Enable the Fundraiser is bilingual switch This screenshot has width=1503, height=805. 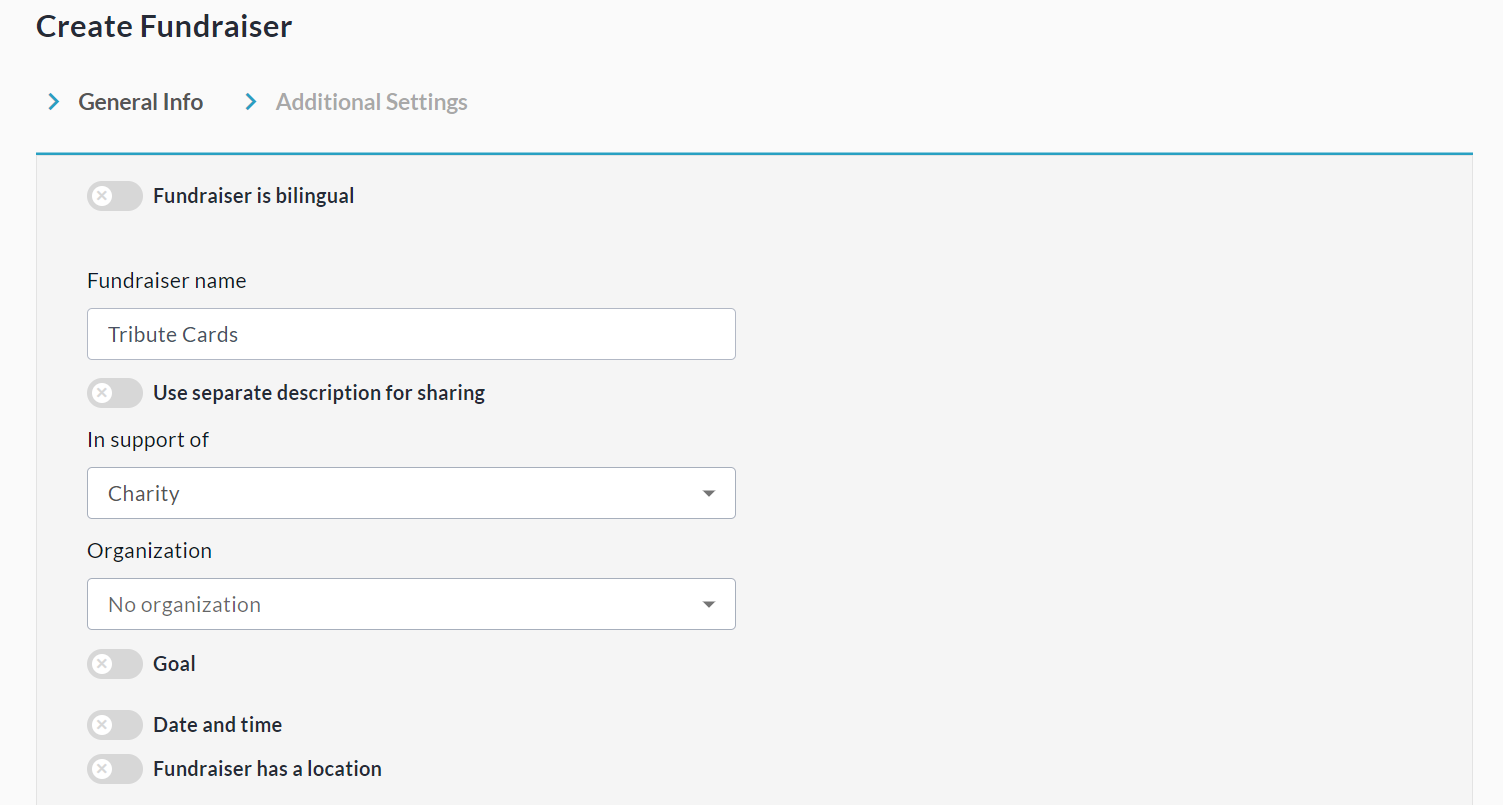point(115,196)
